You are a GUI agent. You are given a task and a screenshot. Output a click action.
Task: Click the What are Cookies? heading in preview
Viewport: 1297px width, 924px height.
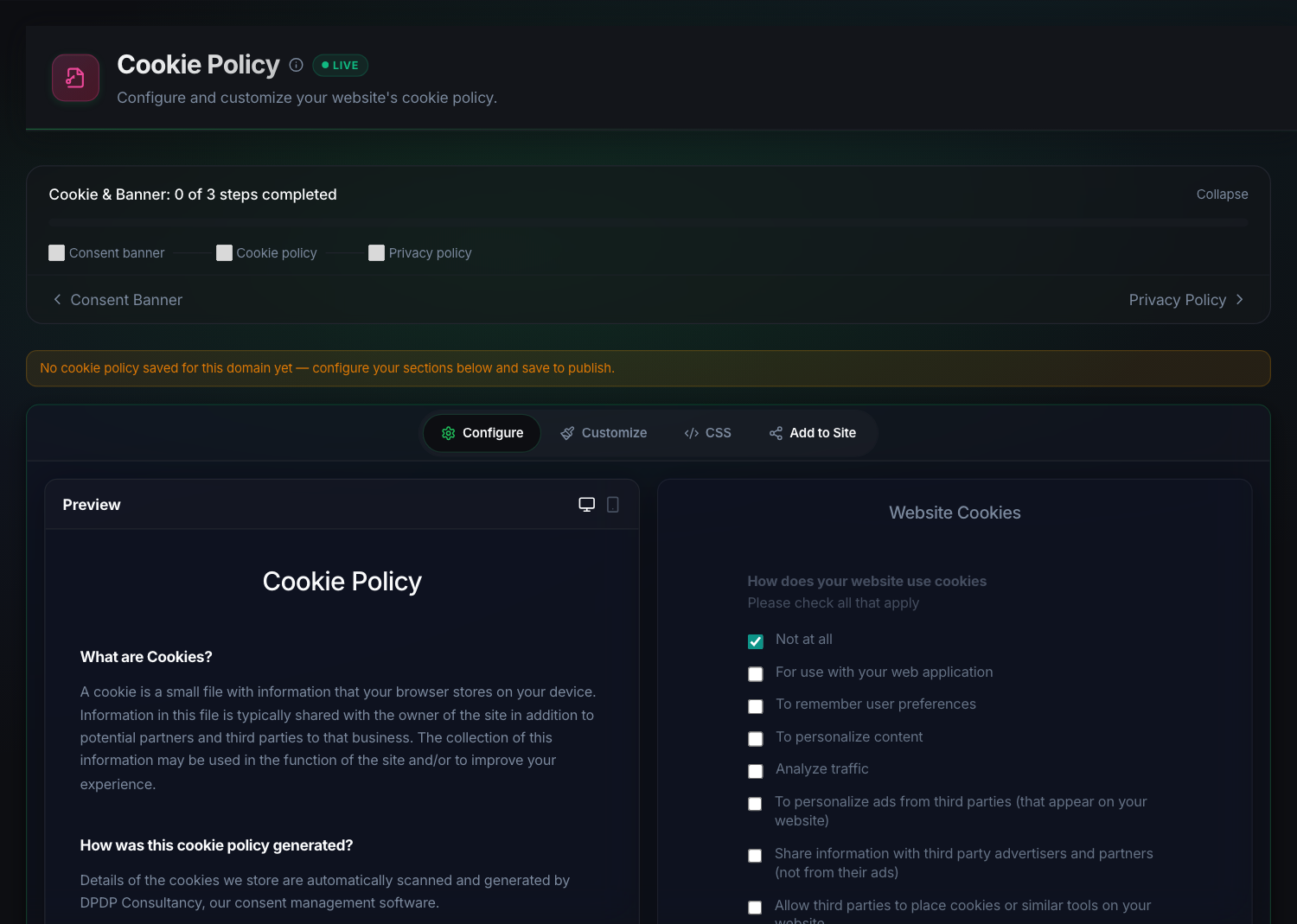point(146,657)
